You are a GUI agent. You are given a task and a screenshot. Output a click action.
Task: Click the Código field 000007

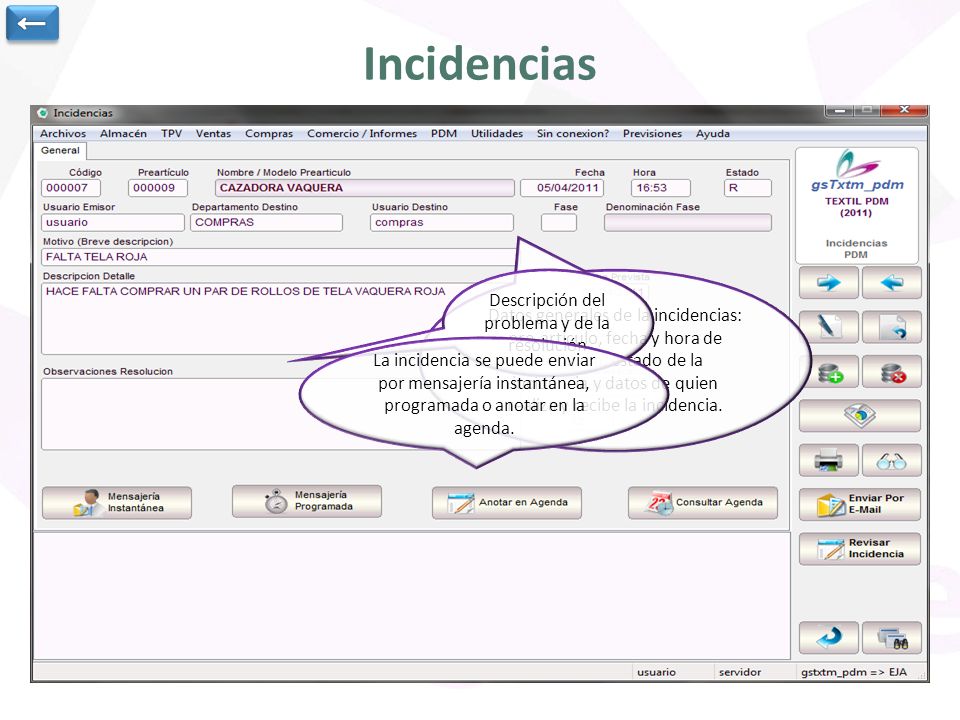click(71, 188)
